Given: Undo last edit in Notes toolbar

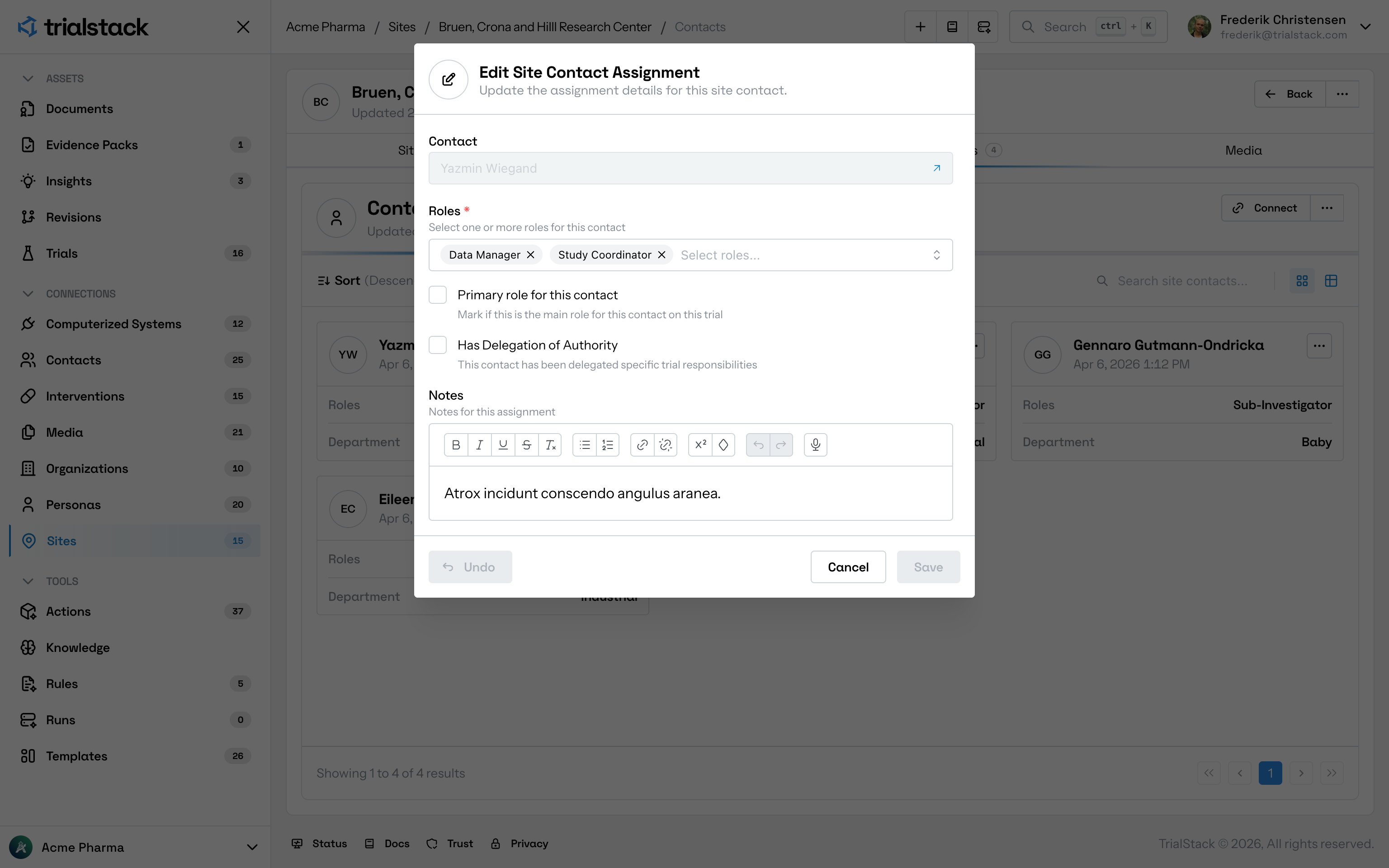Looking at the screenshot, I should [x=758, y=445].
